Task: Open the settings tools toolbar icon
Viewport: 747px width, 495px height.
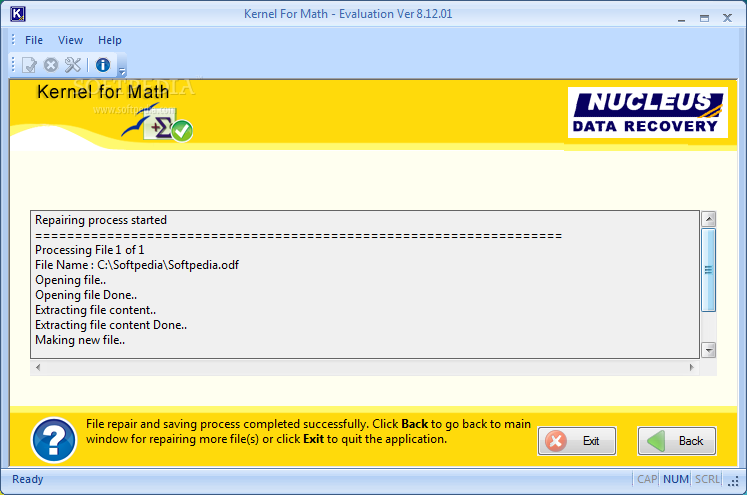Action: tap(73, 65)
